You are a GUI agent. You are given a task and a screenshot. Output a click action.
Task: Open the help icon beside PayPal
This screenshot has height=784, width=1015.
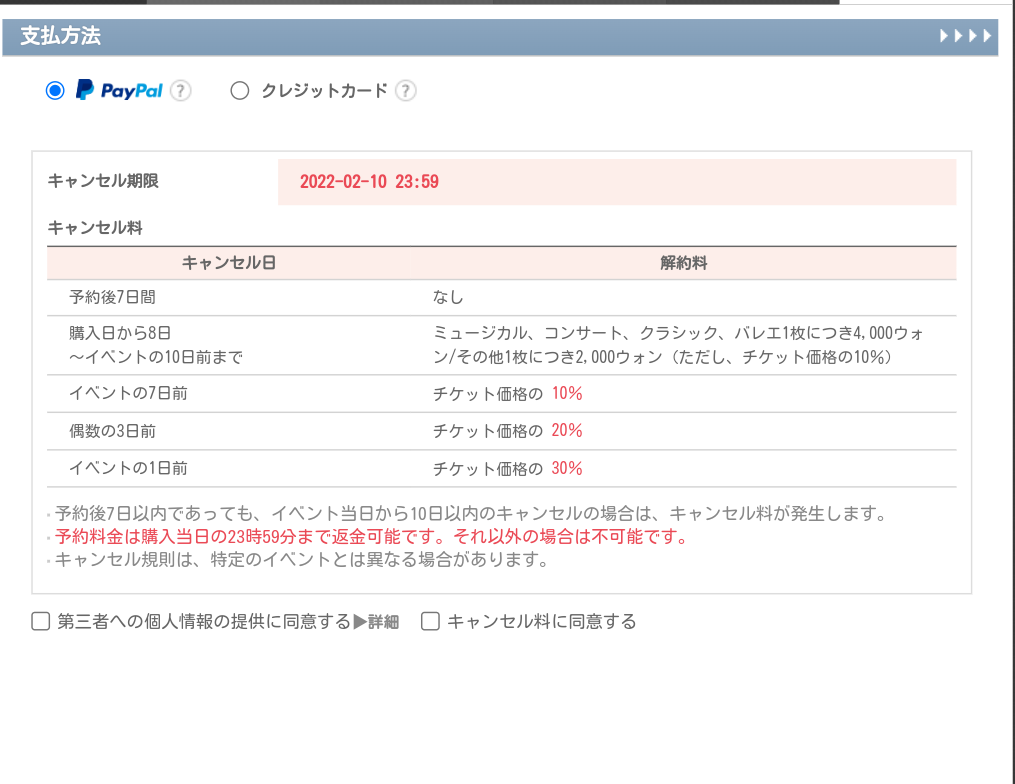point(180,91)
